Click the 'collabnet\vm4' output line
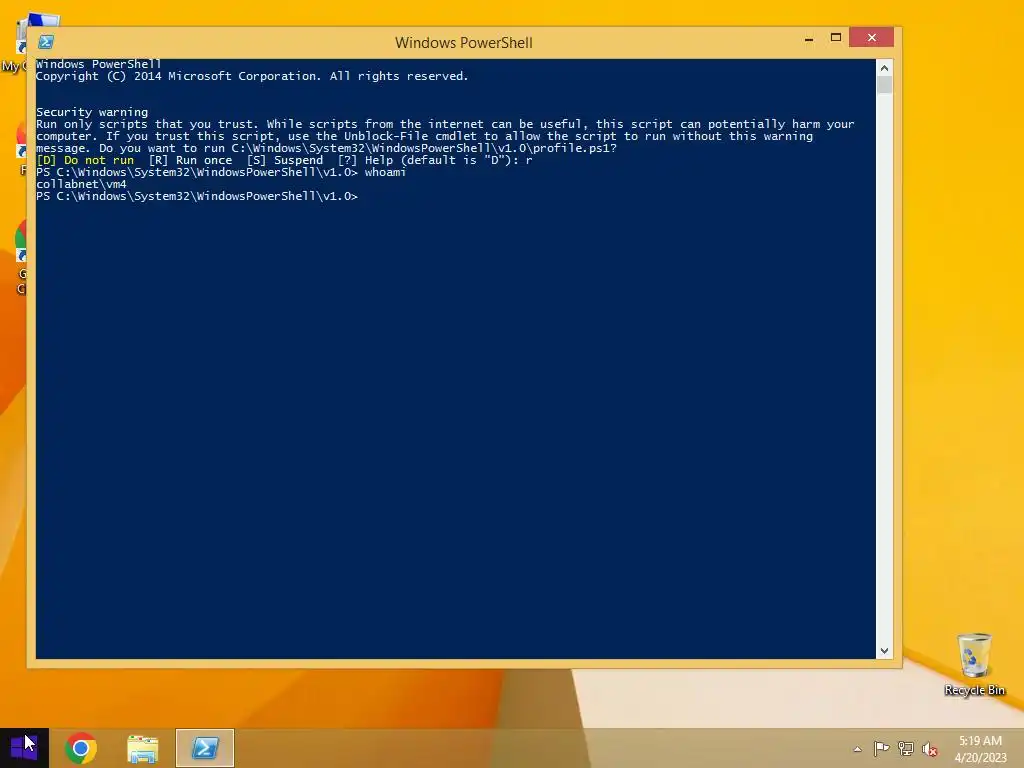 [x=81, y=184]
